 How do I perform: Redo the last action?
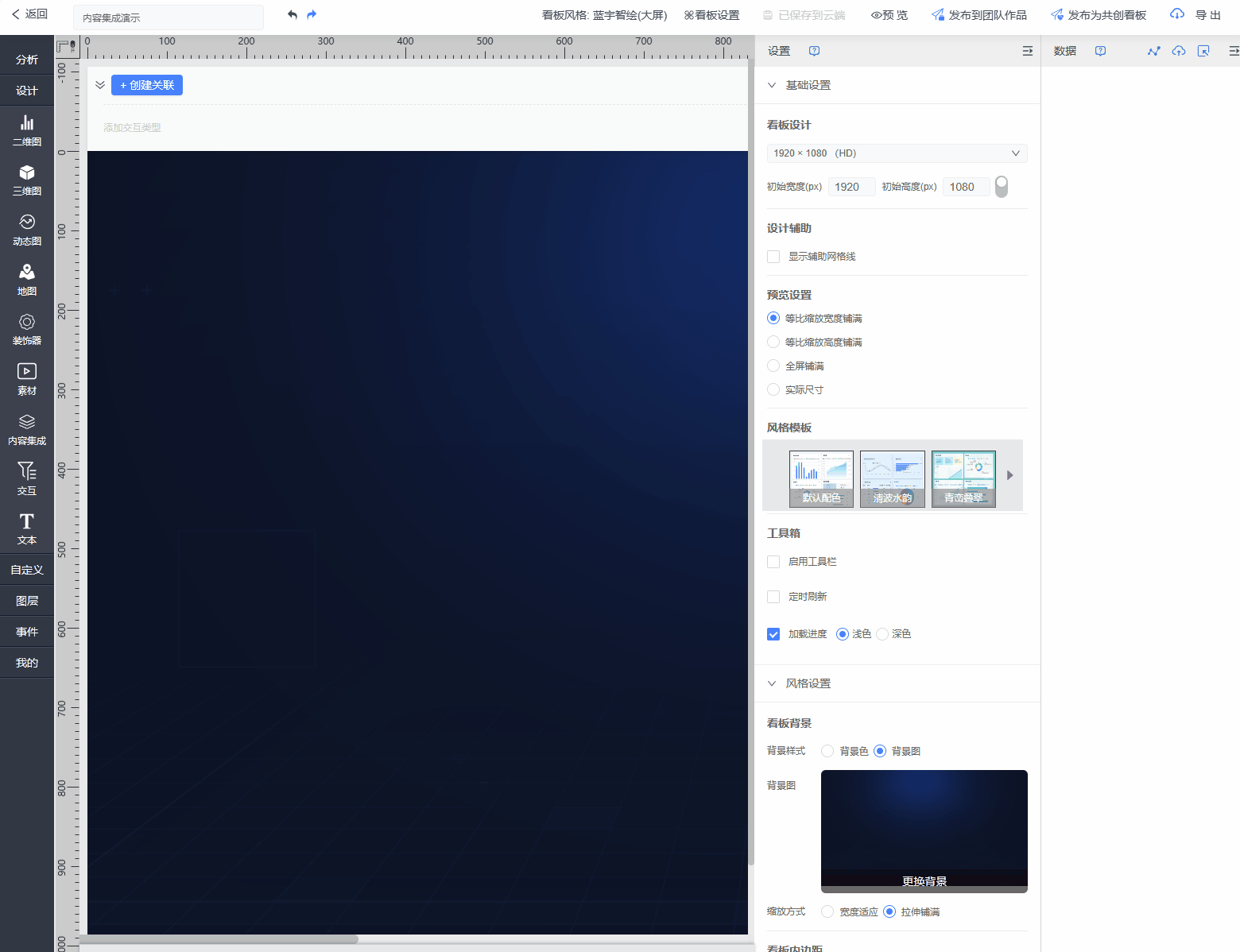click(x=312, y=15)
